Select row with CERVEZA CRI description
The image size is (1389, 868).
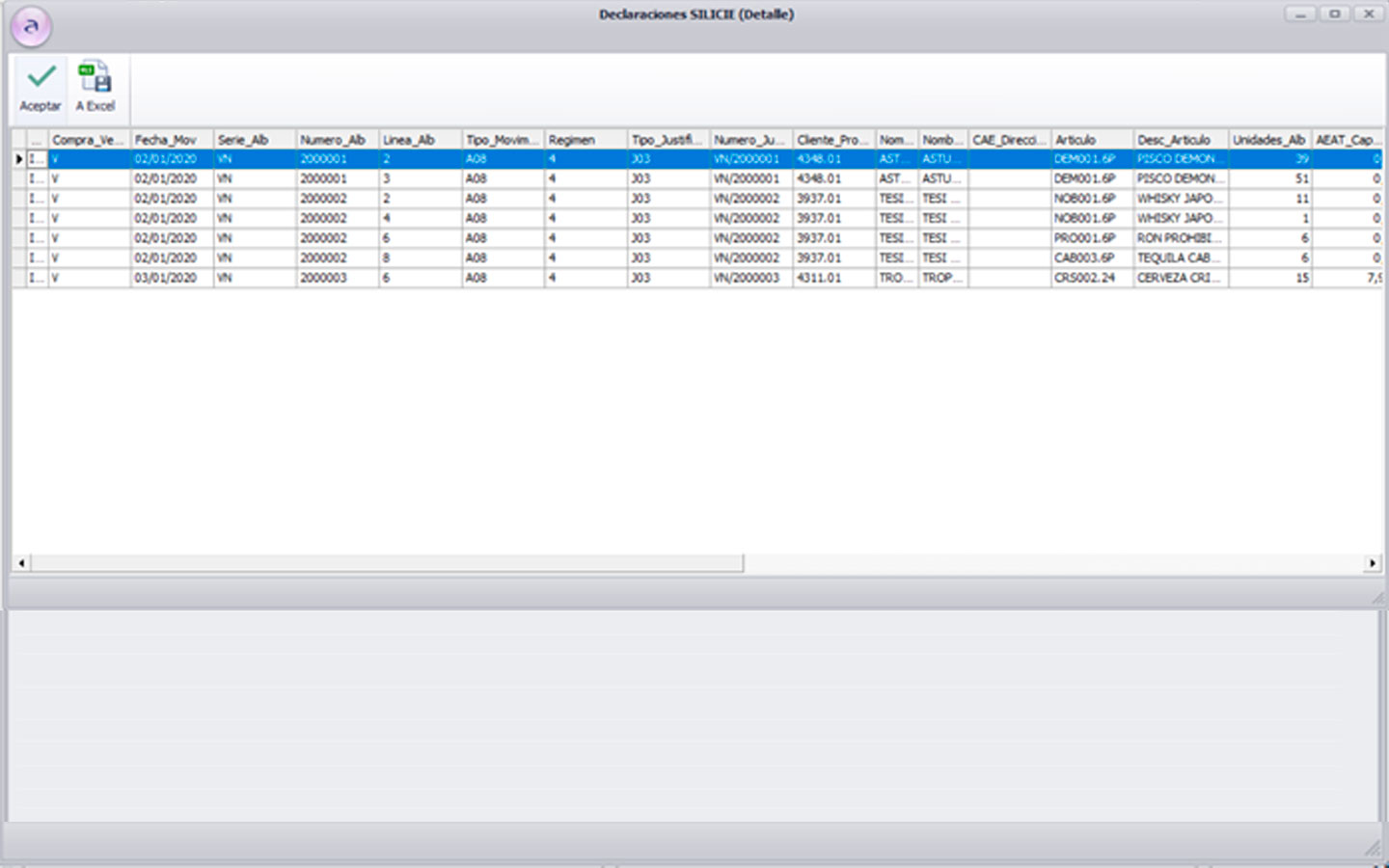coord(1179,278)
